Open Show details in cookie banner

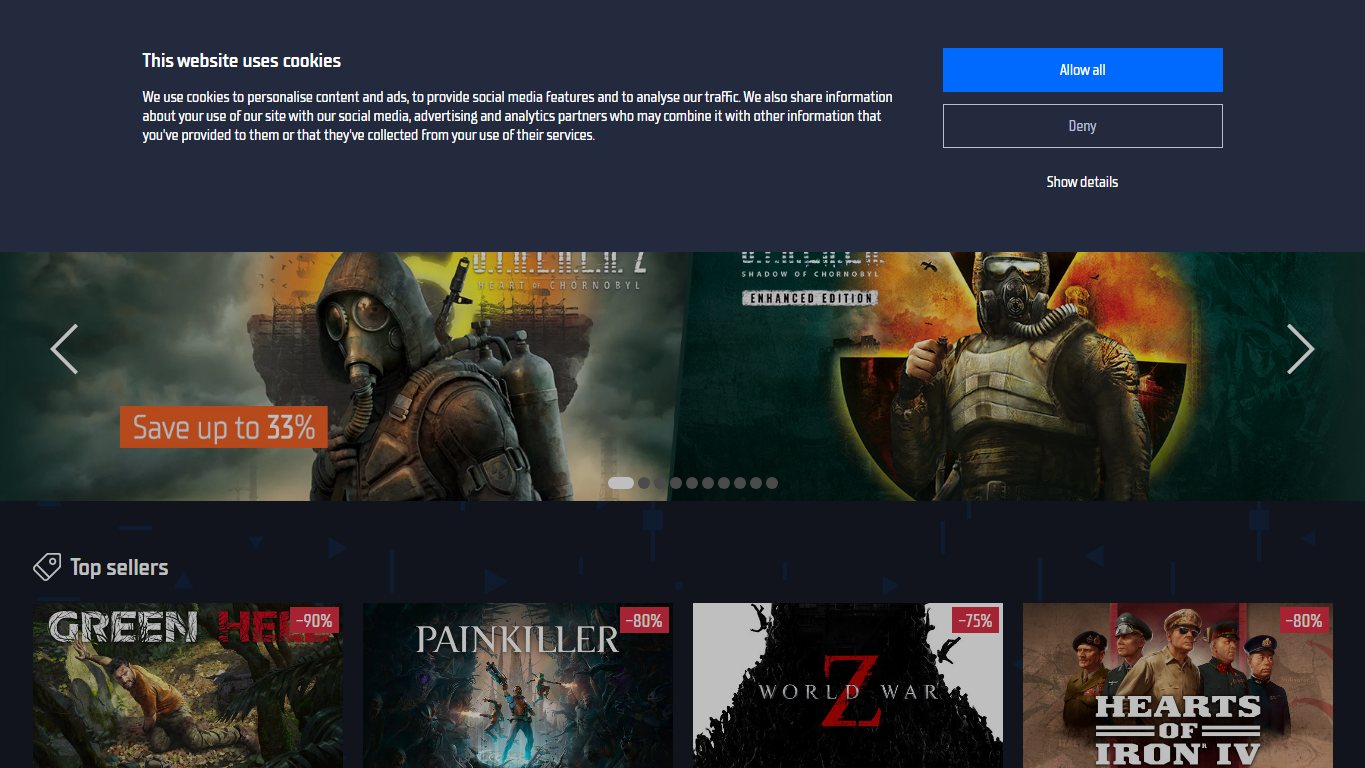click(1082, 182)
